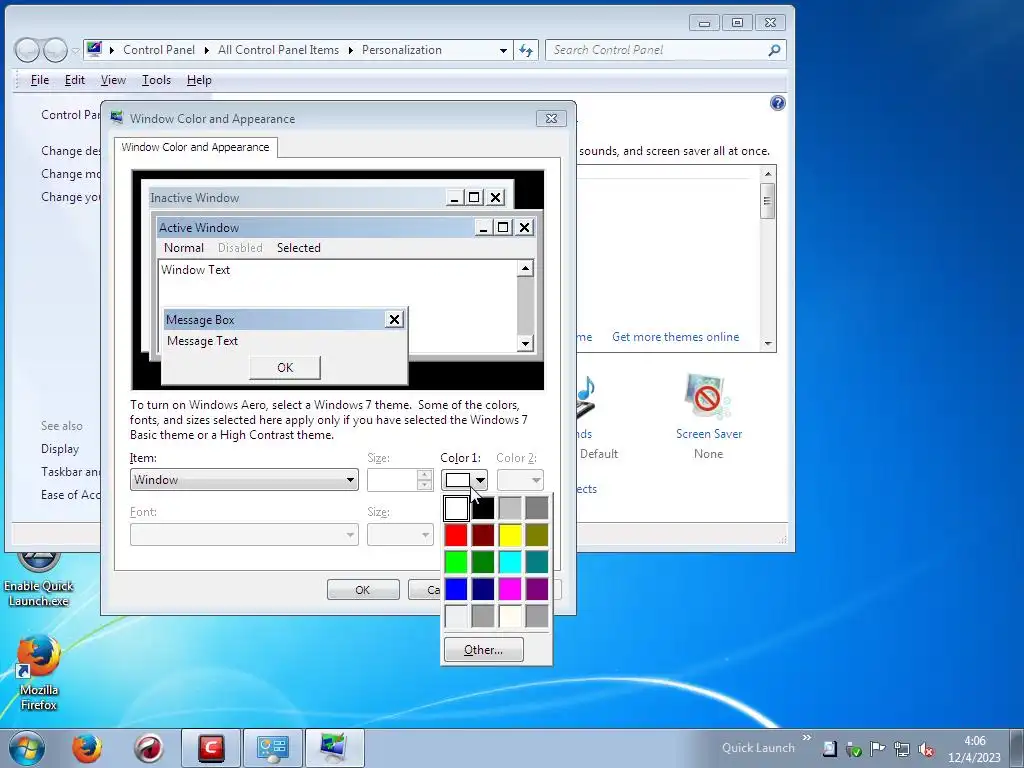Click OK in the Message Box preview
Viewport: 1024px width, 768px height.
click(285, 368)
